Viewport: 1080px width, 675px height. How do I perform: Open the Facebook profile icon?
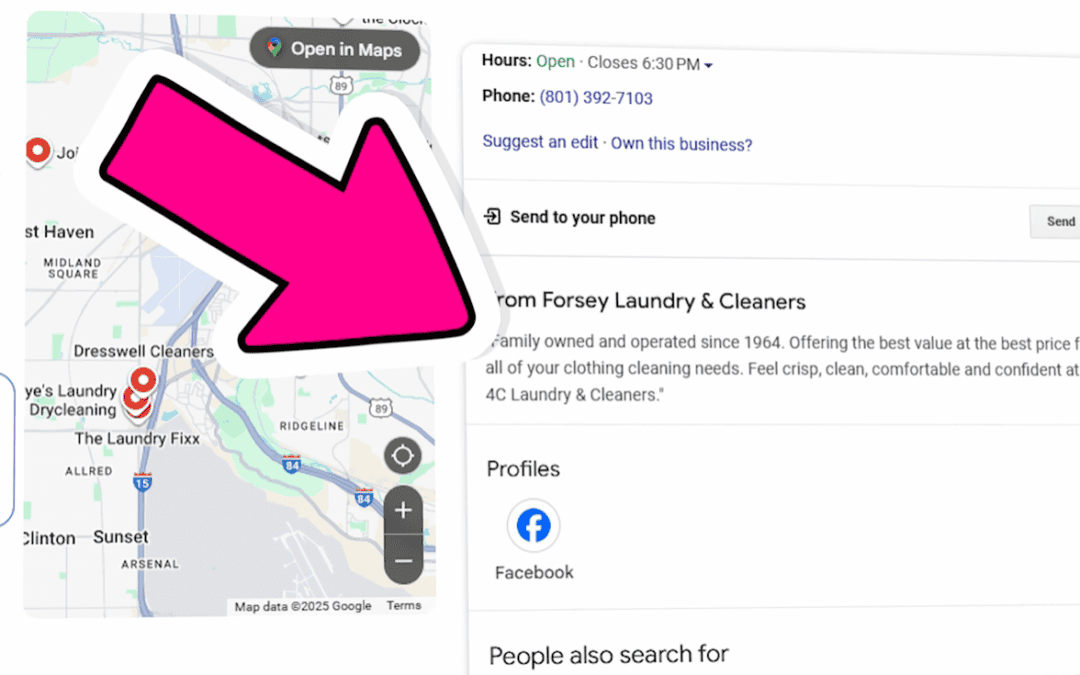point(534,526)
